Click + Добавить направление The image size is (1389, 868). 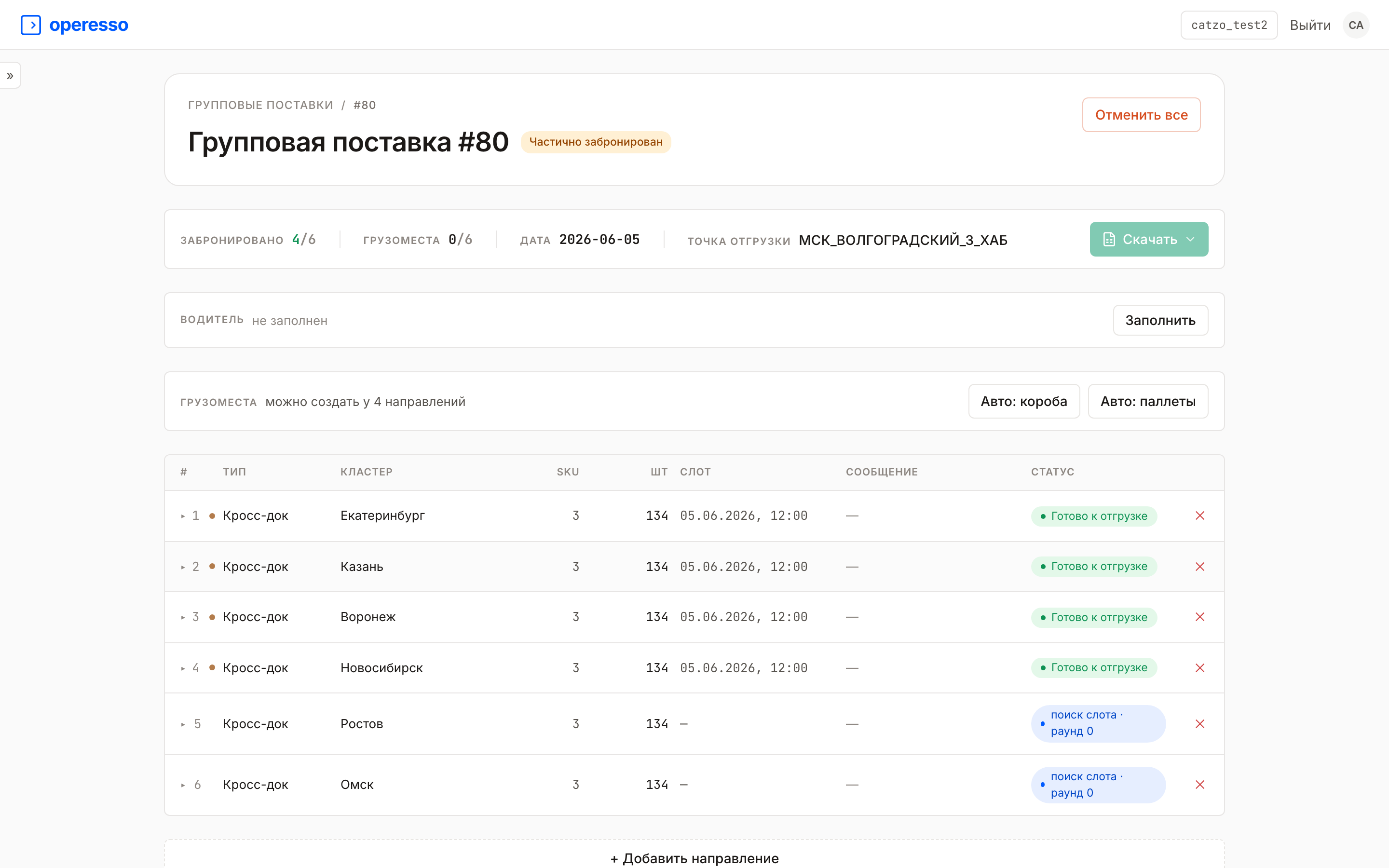[694, 858]
